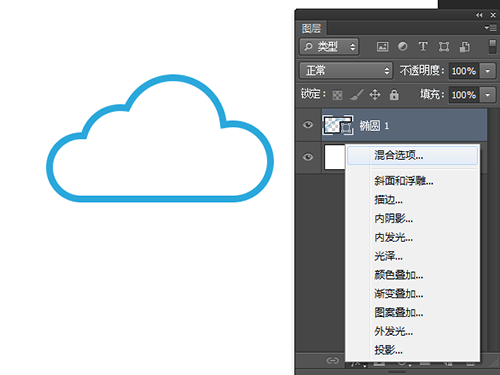Hide the 椭圆 1 layer
The image size is (500, 375).
tap(308, 125)
